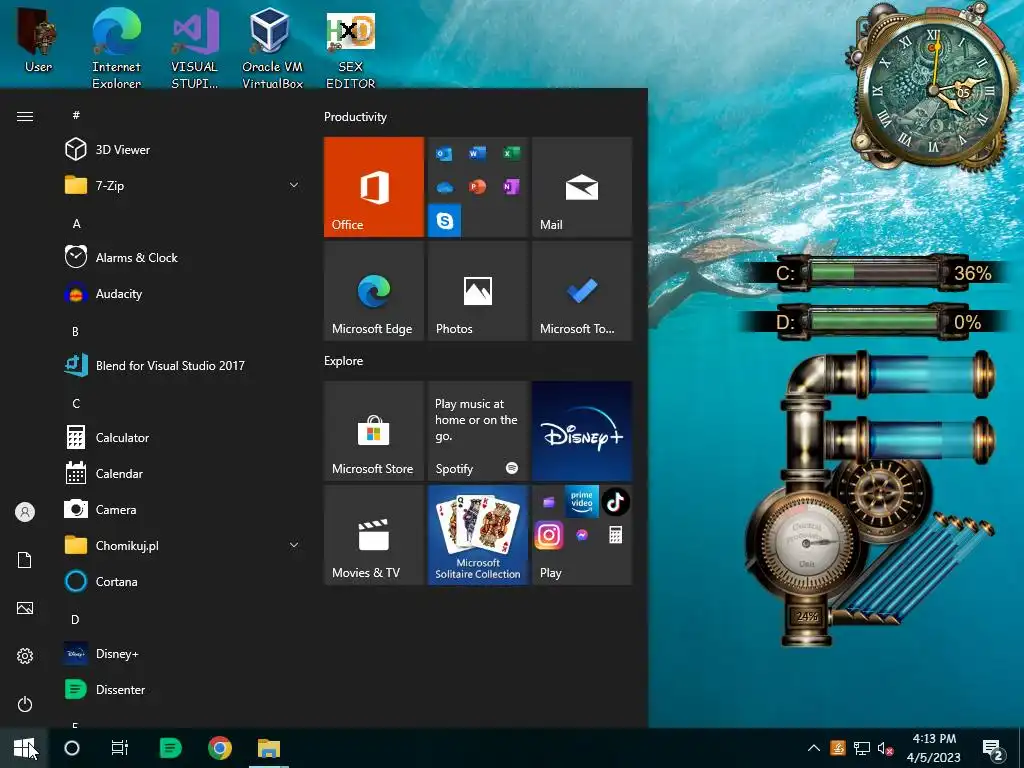1024x768 pixels.
Task: Open Documents from Start sidebar
Action: click(x=25, y=560)
